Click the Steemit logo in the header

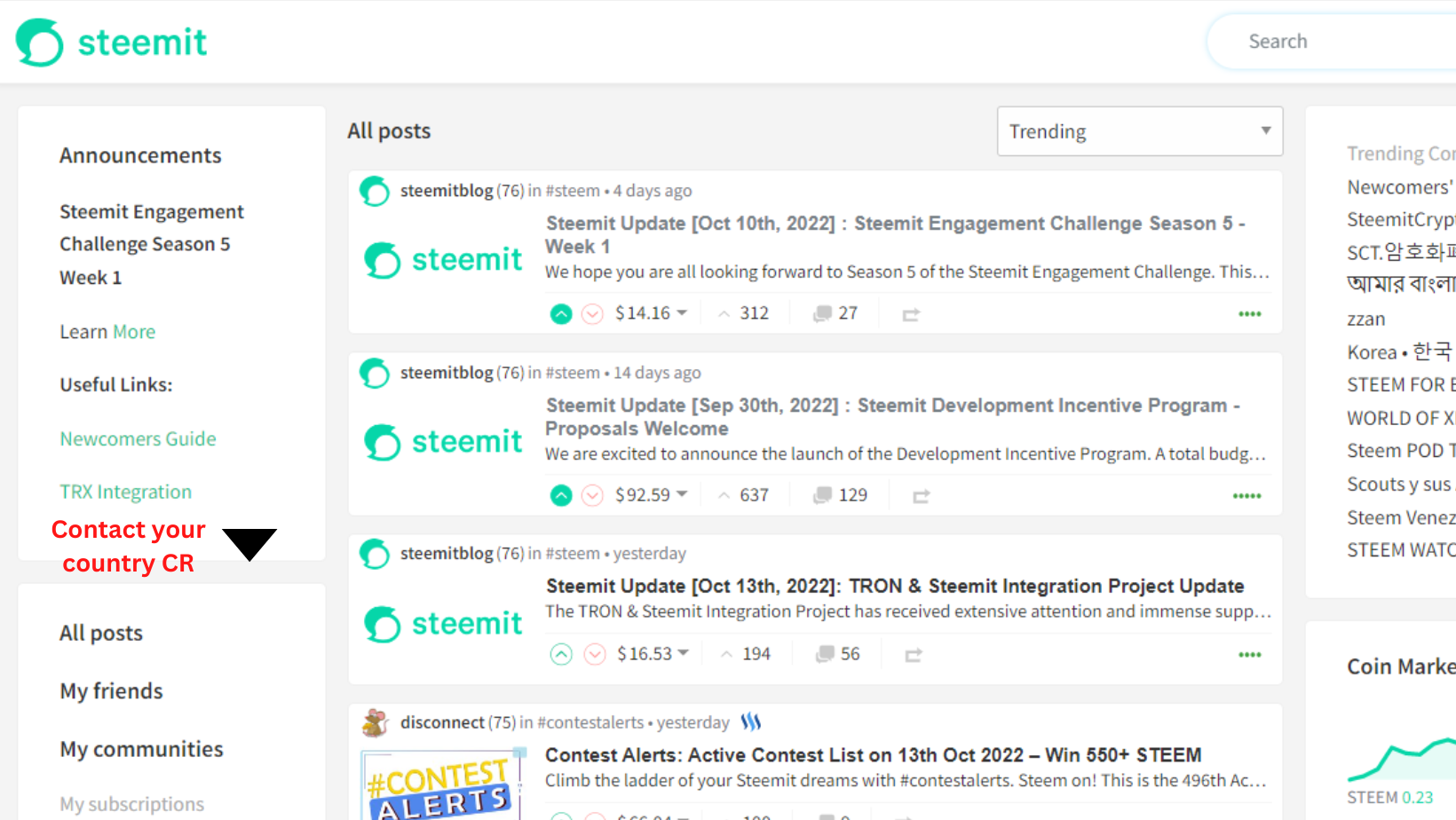(x=112, y=43)
